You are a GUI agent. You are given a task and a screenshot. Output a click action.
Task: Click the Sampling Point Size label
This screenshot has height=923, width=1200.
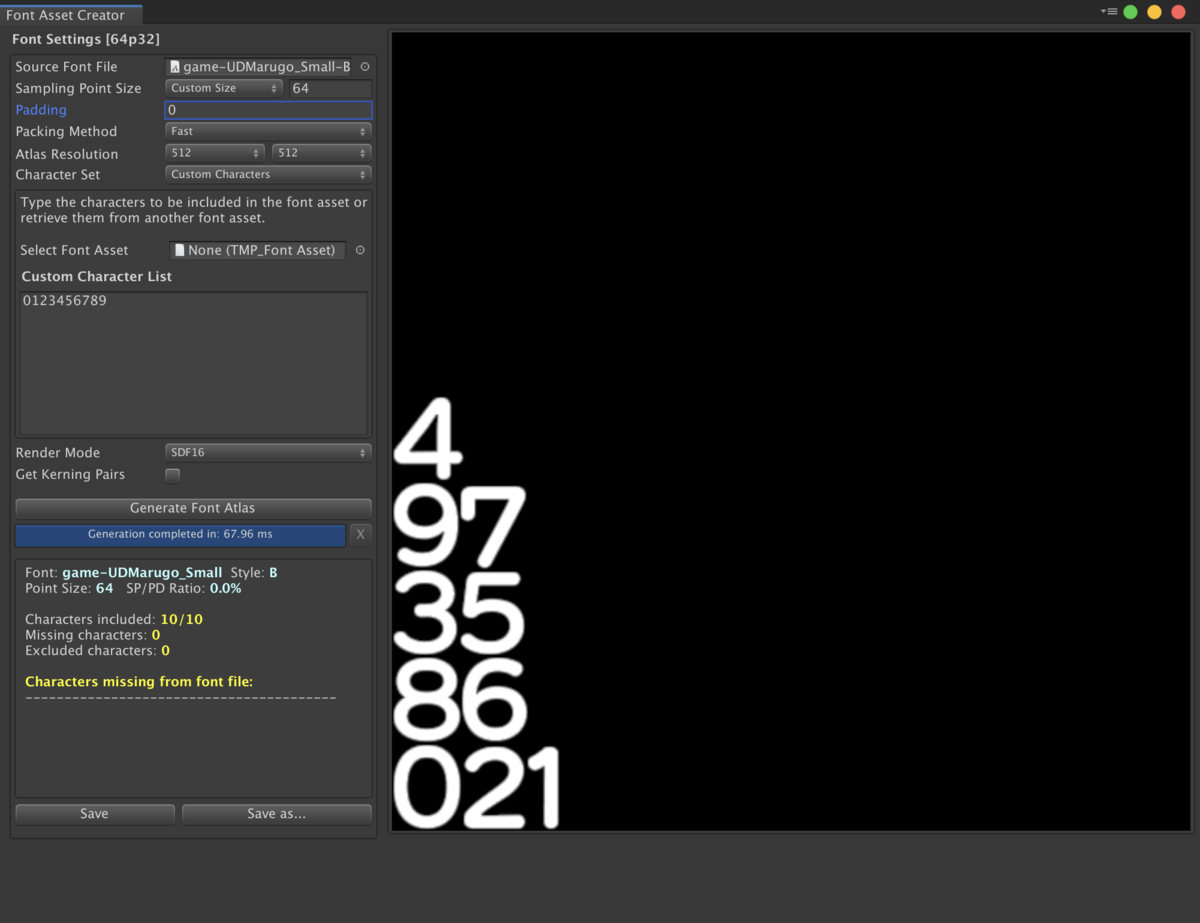[x=78, y=88]
